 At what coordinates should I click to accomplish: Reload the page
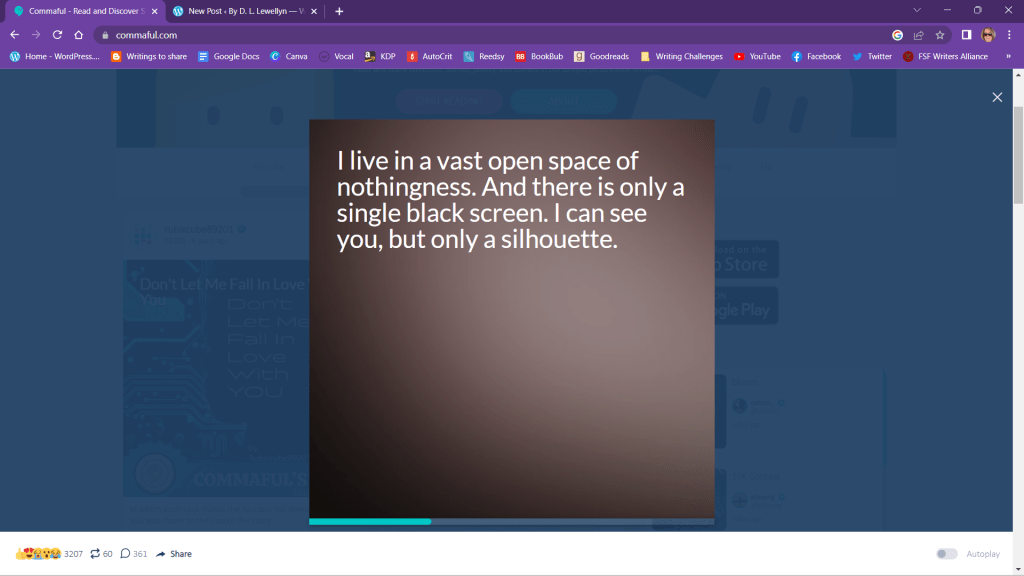[x=57, y=34]
